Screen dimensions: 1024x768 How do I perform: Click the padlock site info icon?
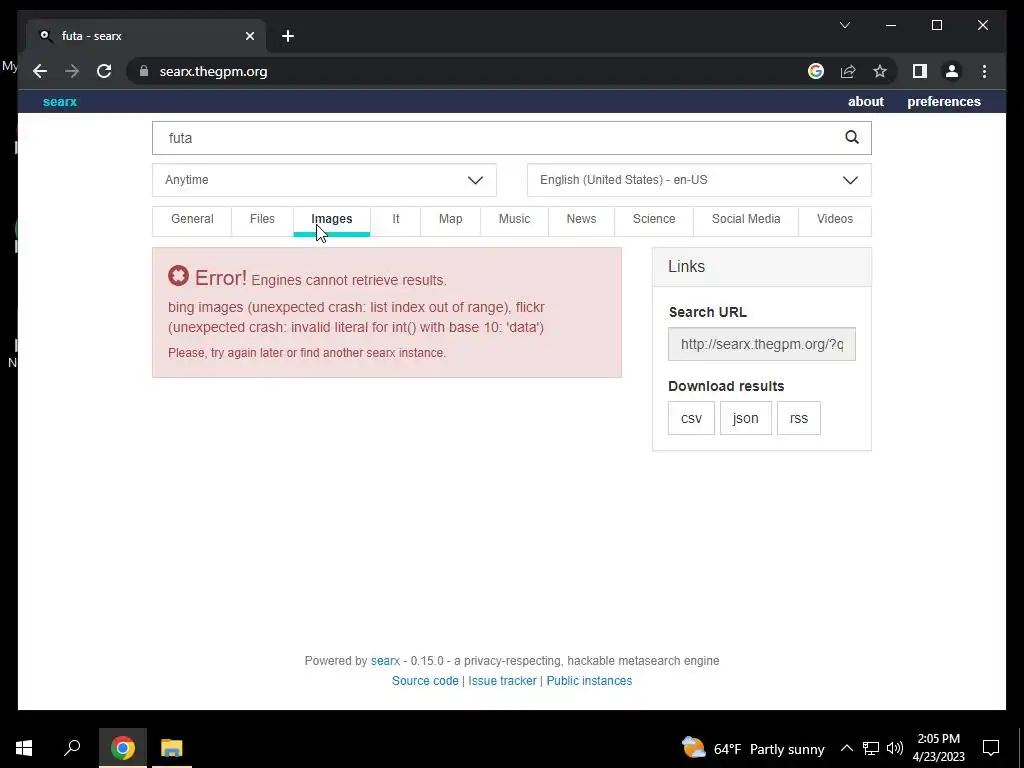[x=144, y=71]
